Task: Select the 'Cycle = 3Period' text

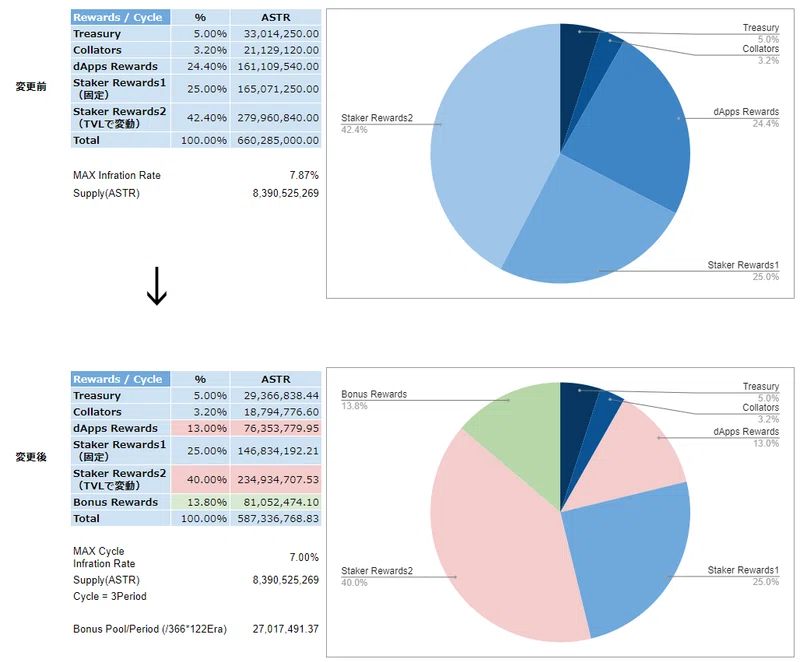Action: pos(110,596)
